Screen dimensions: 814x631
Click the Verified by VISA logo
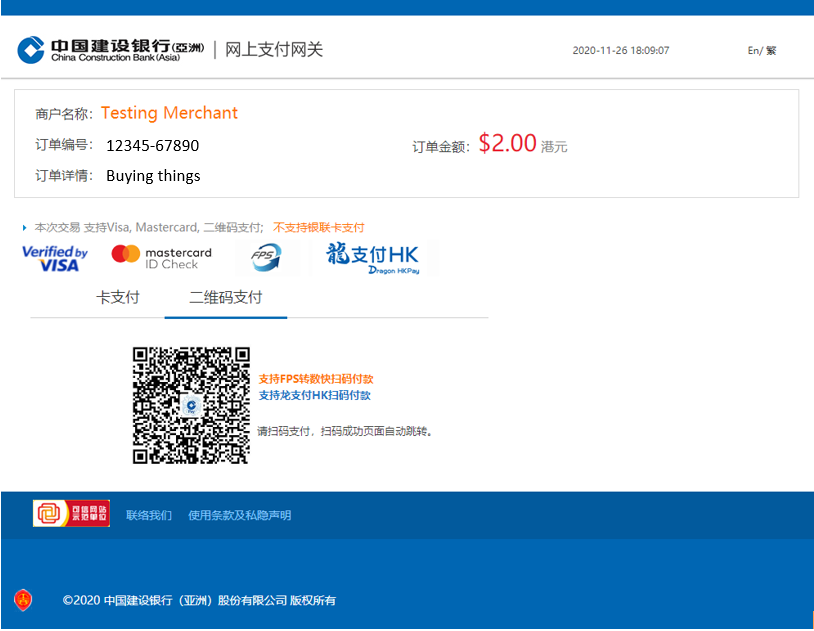coord(55,258)
